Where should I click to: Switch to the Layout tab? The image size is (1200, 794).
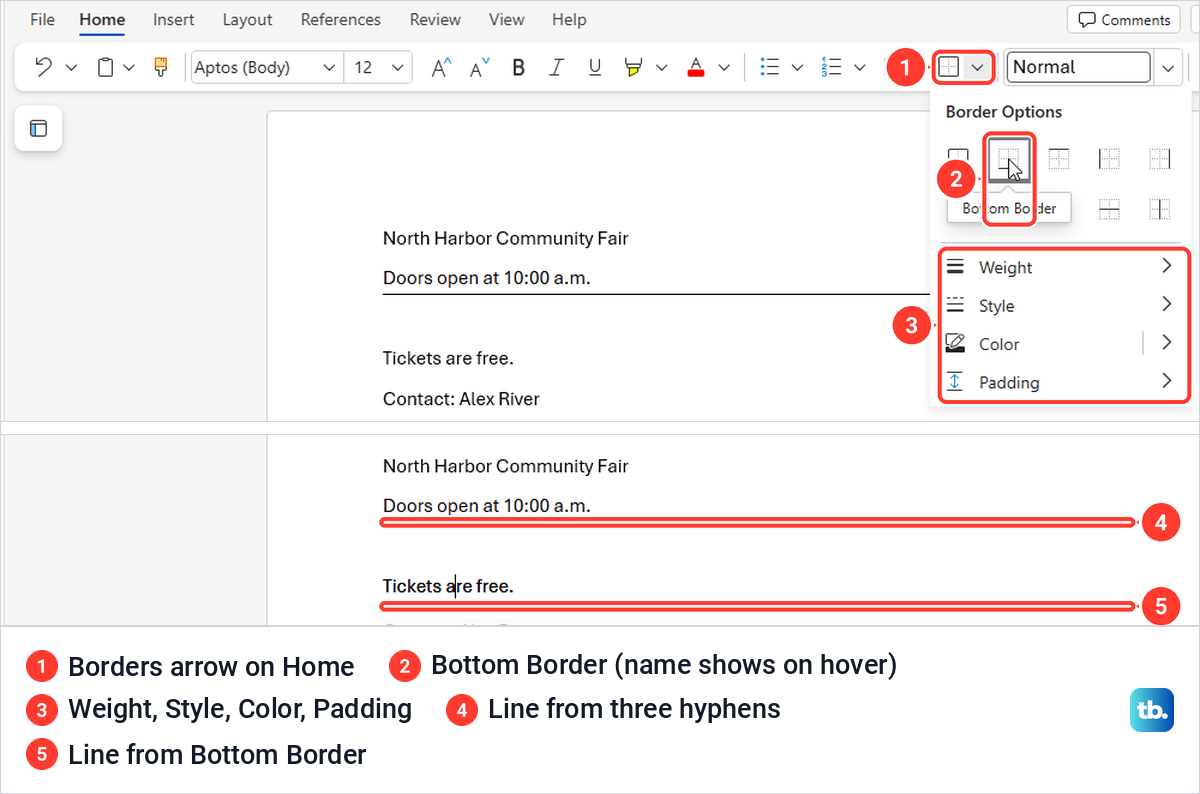(247, 19)
